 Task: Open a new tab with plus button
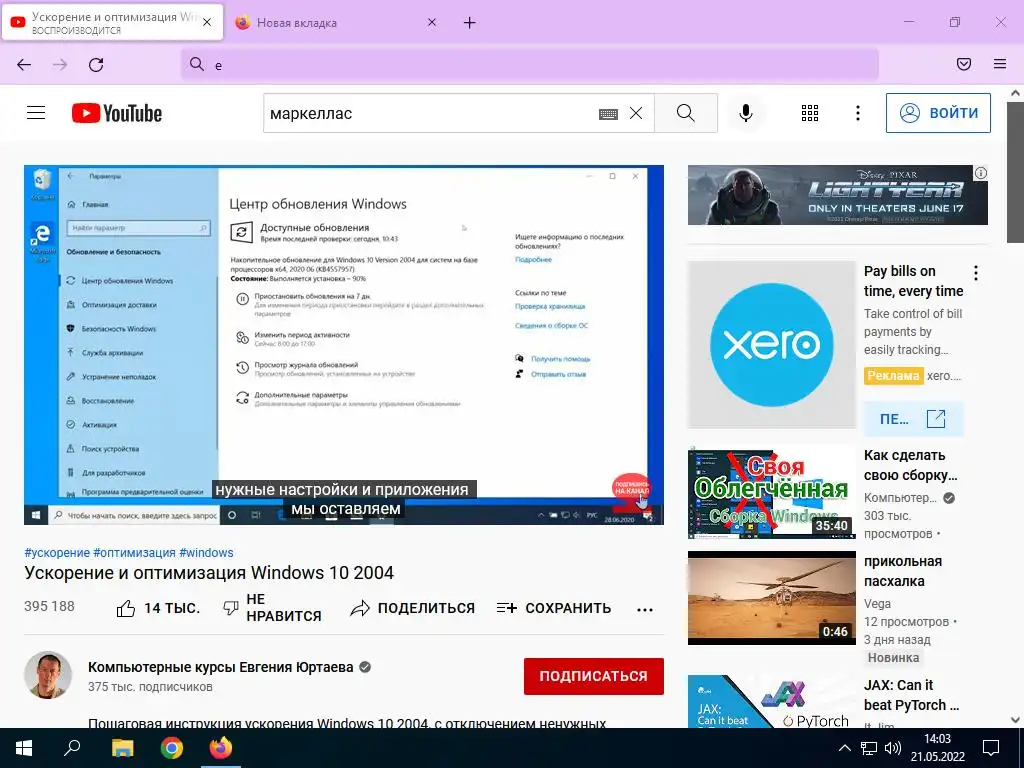470,23
